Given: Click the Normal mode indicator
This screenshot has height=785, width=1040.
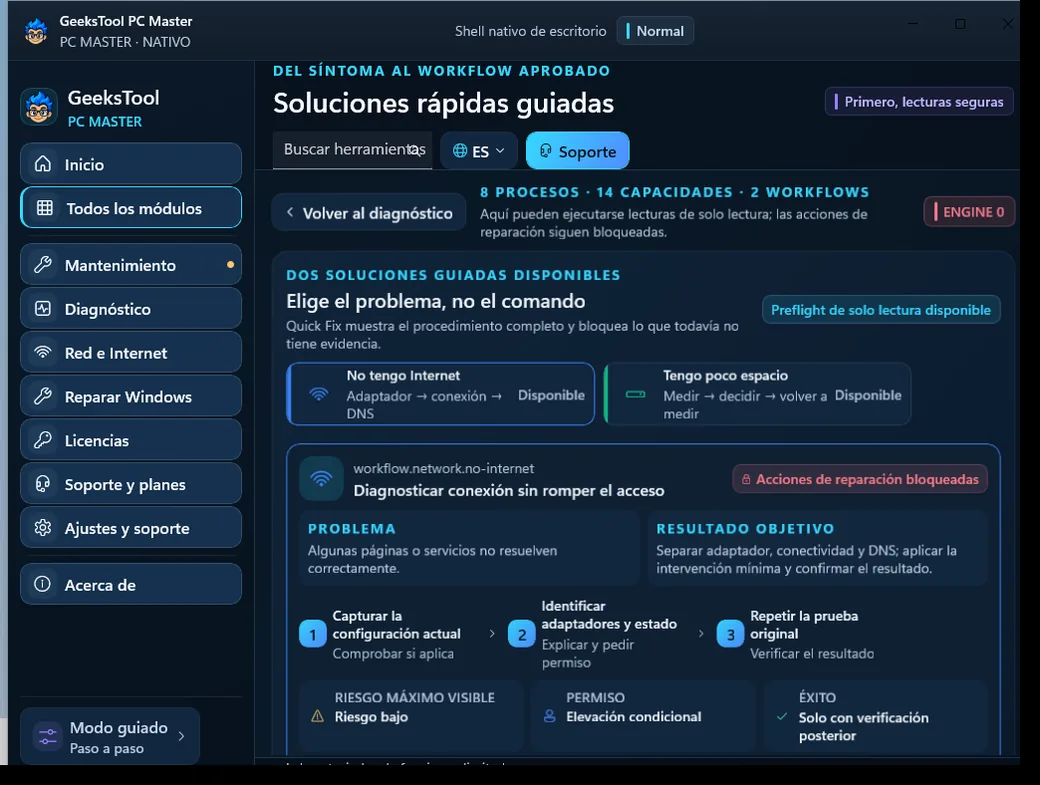Looking at the screenshot, I should (x=655, y=31).
